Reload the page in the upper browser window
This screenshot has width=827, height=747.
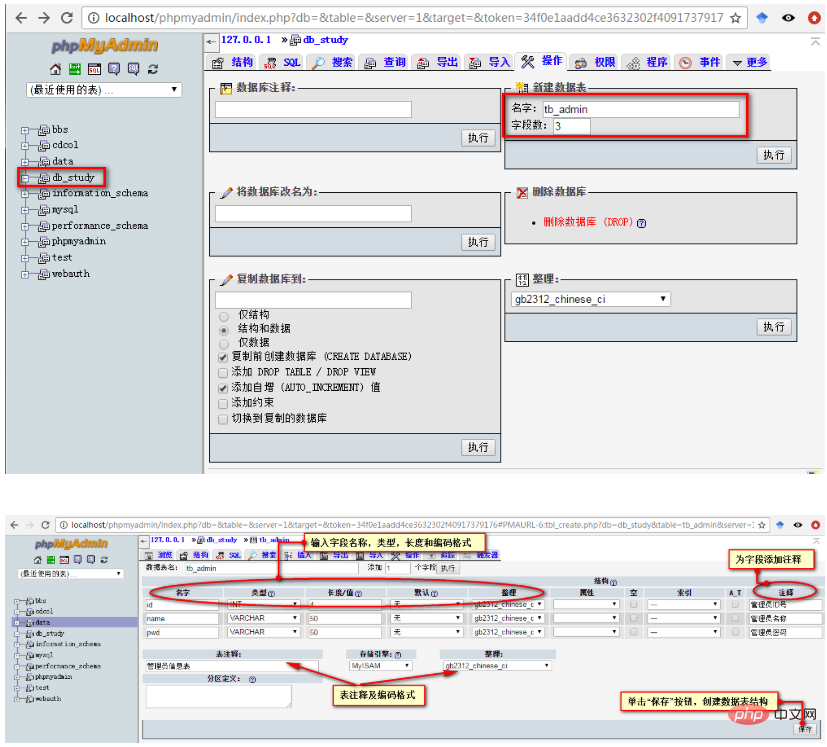66,18
